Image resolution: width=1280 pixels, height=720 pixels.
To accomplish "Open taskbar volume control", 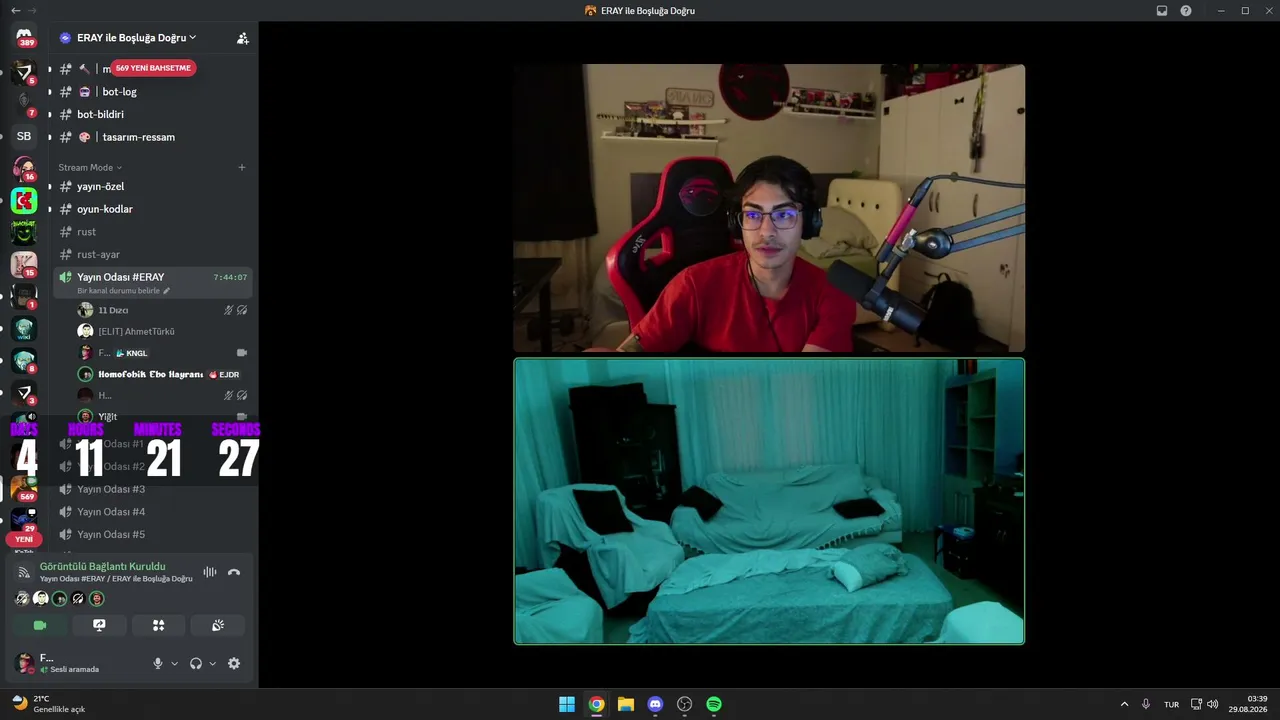I will coord(1213,704).
